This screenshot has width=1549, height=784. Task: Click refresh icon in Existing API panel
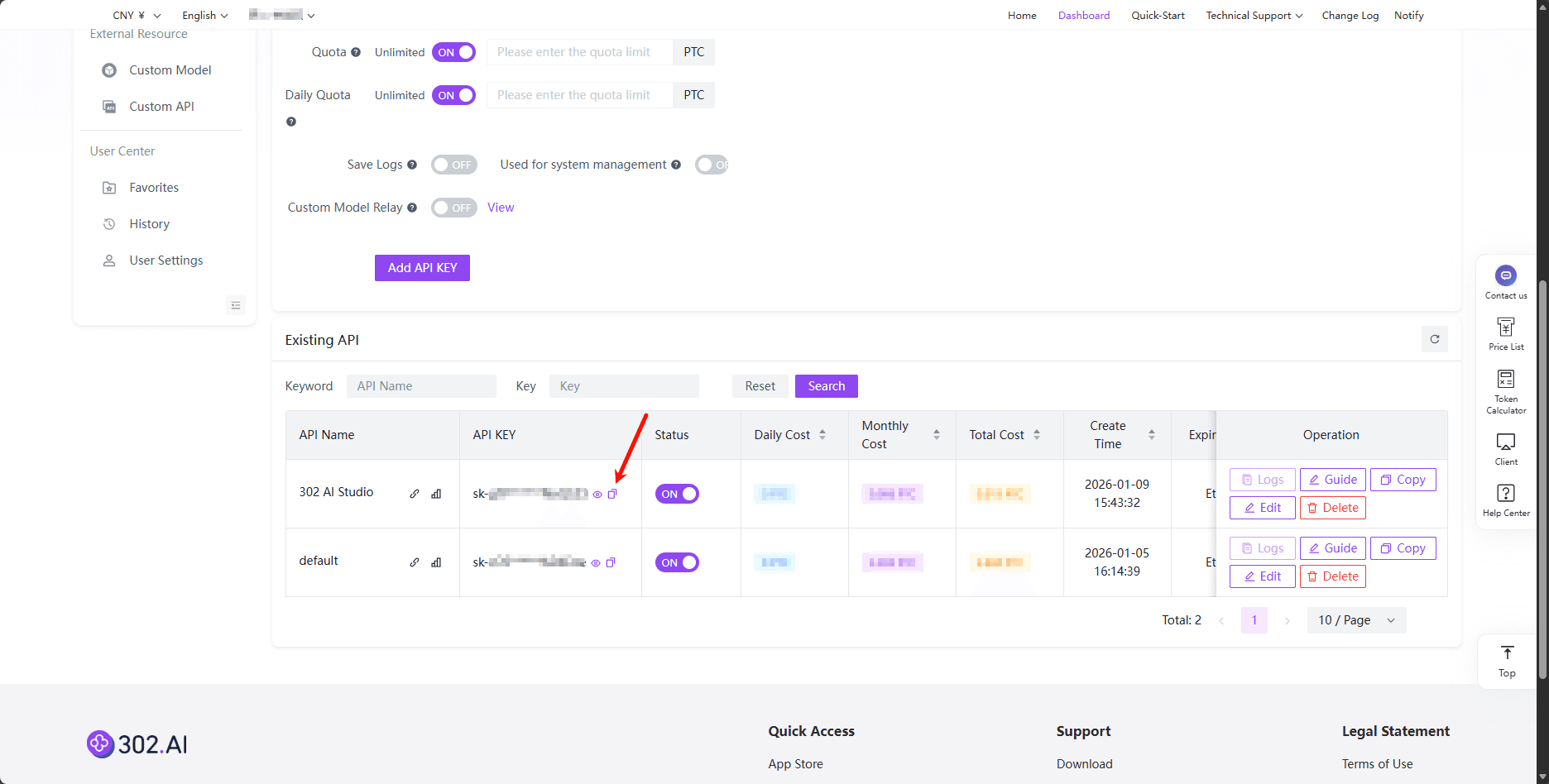pyautogui.click(x=1434, y=339)
